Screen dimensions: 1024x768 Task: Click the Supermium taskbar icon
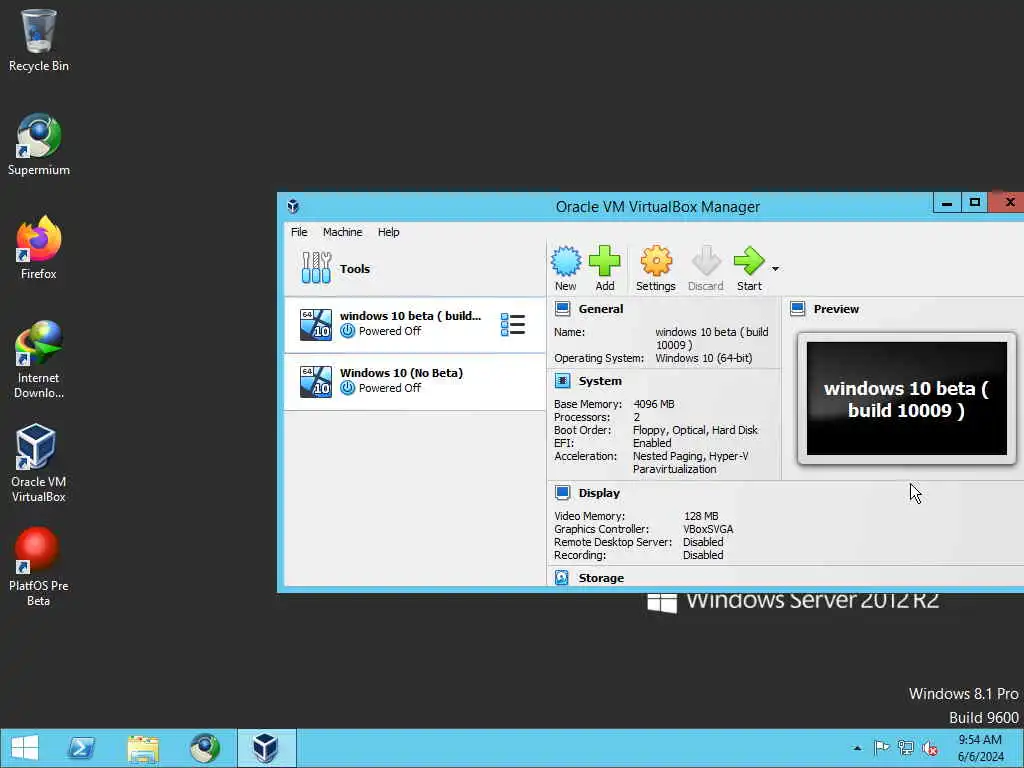(204, 748)
